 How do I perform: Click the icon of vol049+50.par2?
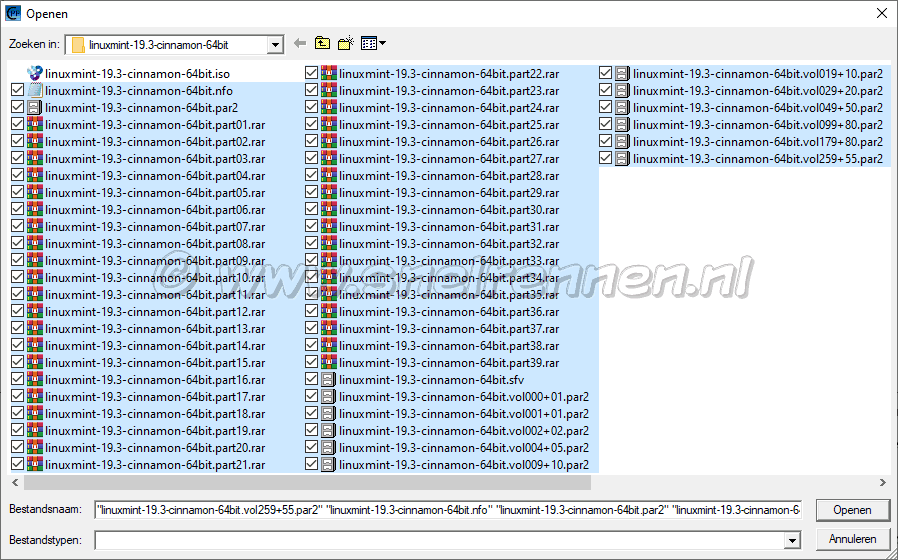(x=623, y=108)
